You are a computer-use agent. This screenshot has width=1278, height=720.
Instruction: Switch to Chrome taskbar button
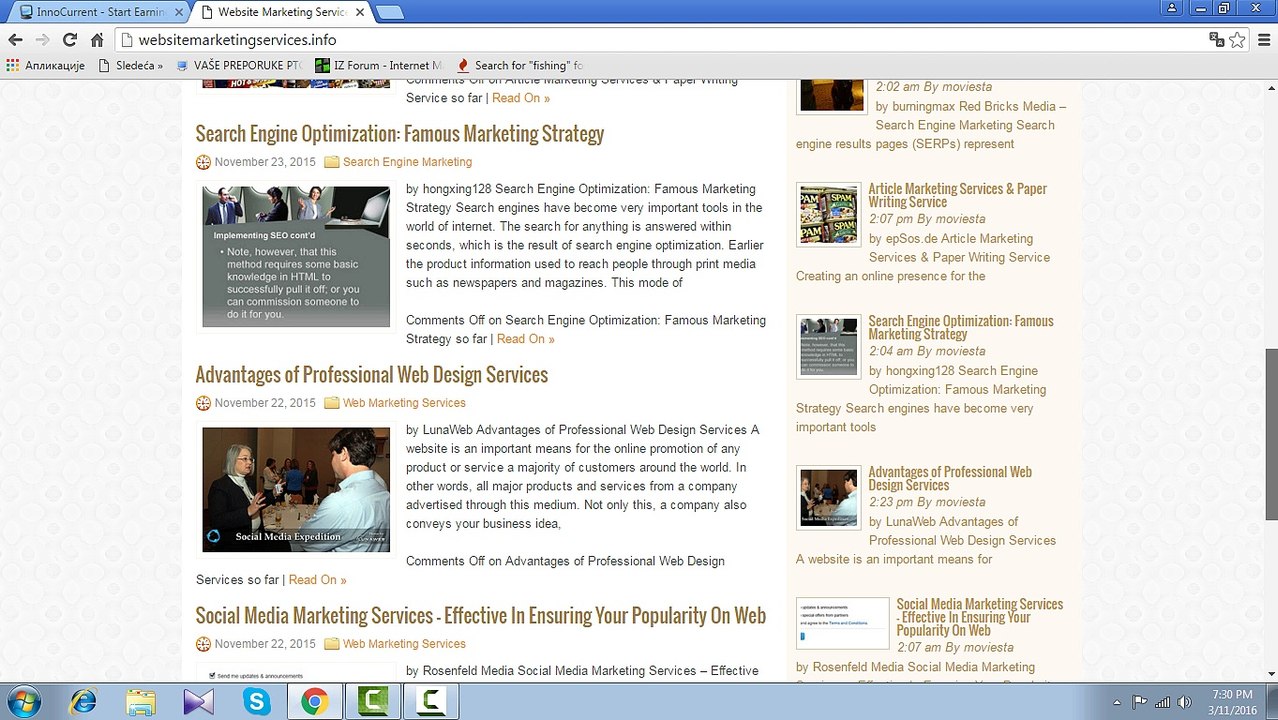[314, 702]
